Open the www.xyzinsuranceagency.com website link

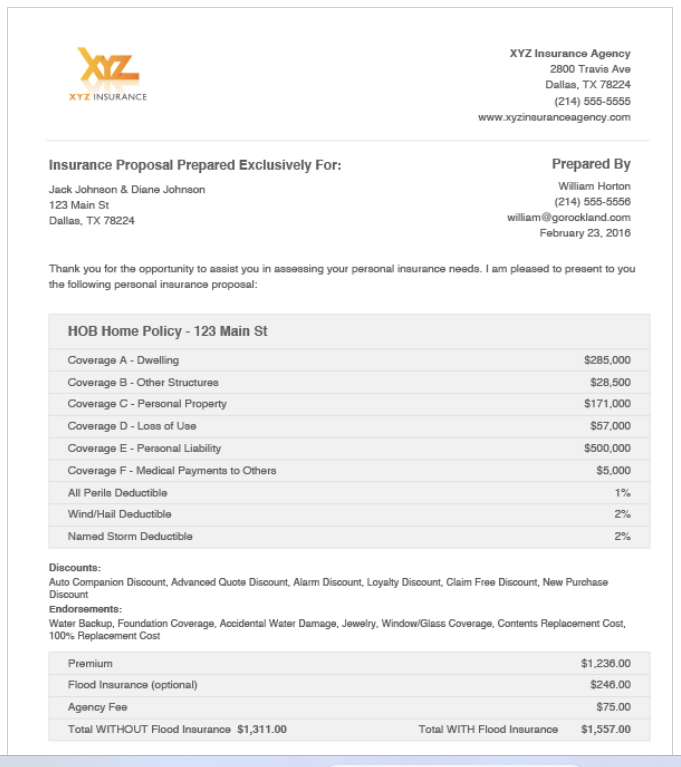[554, 117]
